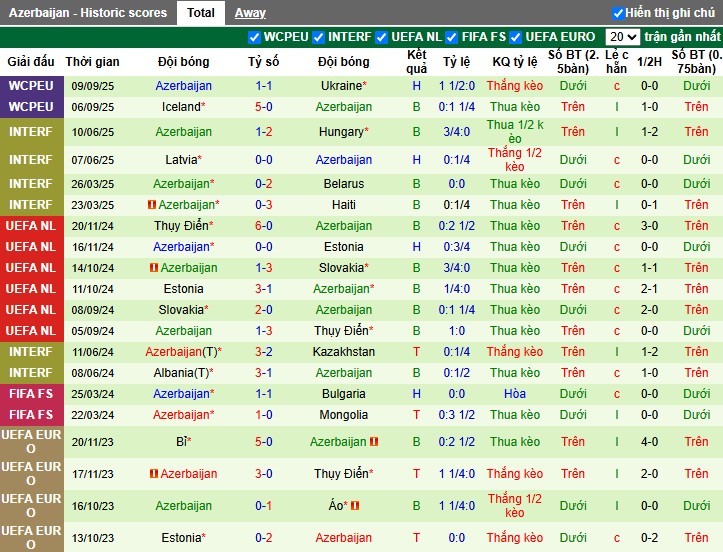Open the Hungary team link

(342, 132)
